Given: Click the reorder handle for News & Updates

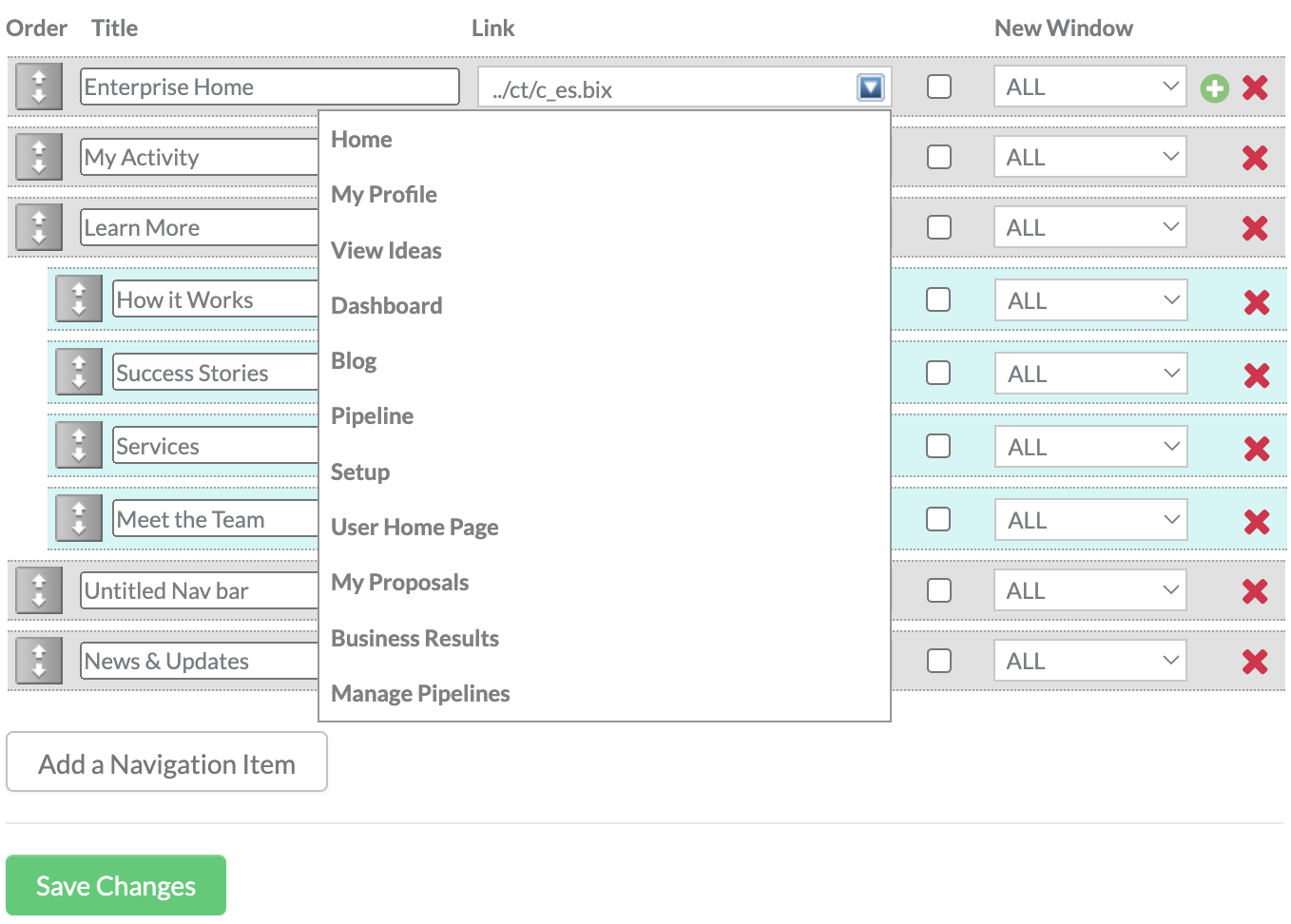Looking at the screenshot, I should click(x=39, y=661).
